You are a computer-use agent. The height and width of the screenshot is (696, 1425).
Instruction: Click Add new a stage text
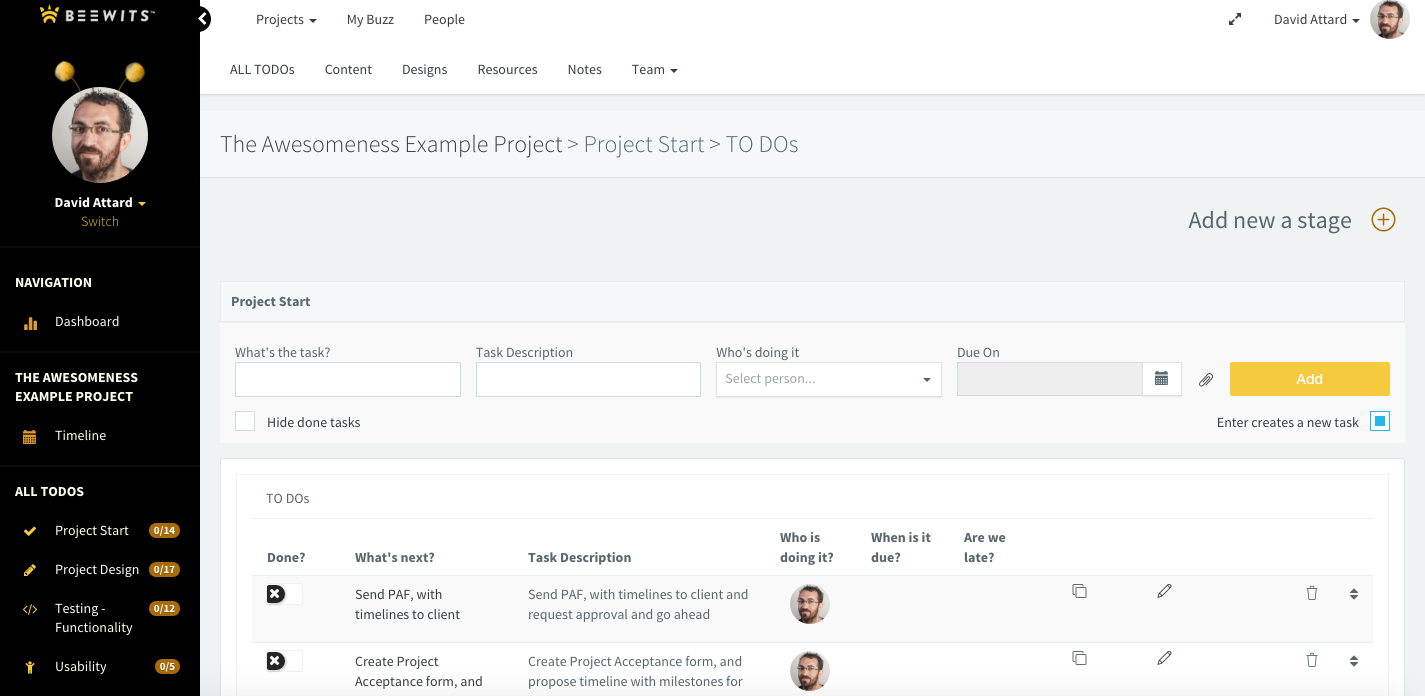click(1270, 220)
